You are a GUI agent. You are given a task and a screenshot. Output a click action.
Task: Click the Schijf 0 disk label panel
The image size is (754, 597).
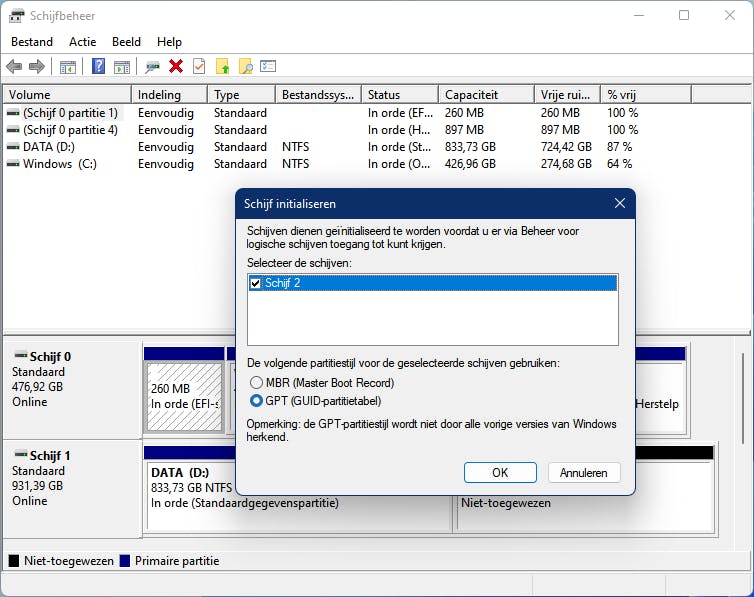pos(72,390)
